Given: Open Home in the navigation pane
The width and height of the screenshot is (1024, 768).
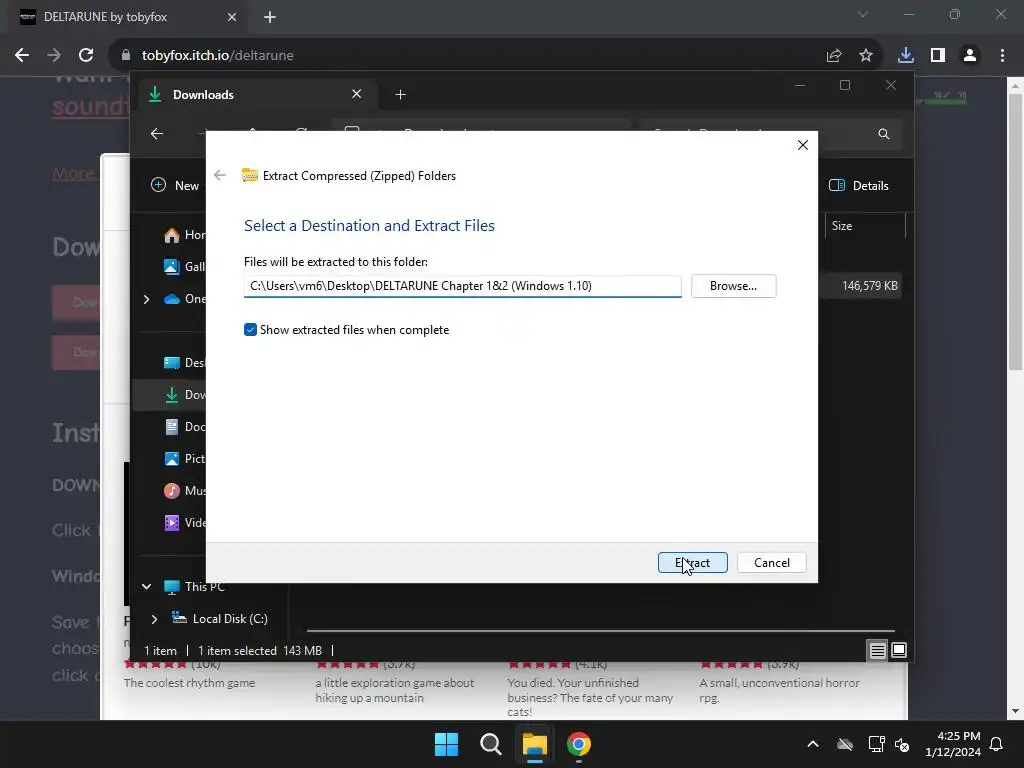Looking at the screenshot, I should tap(184, 235).
